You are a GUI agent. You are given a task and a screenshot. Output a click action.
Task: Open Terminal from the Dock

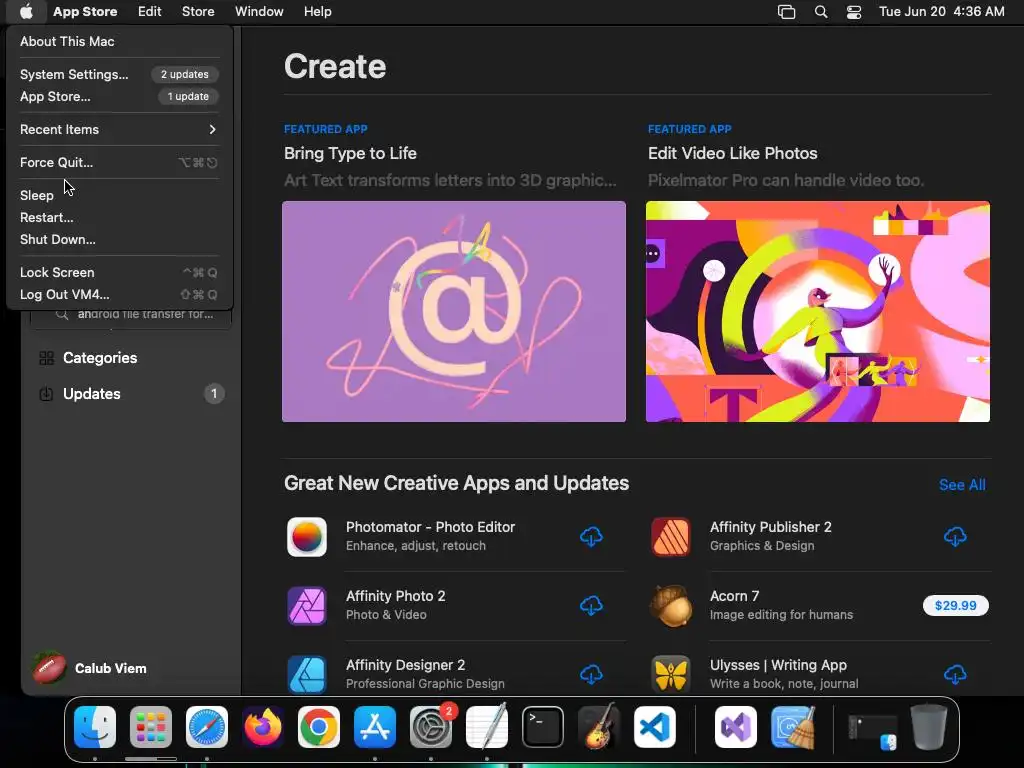pos(543,727)
